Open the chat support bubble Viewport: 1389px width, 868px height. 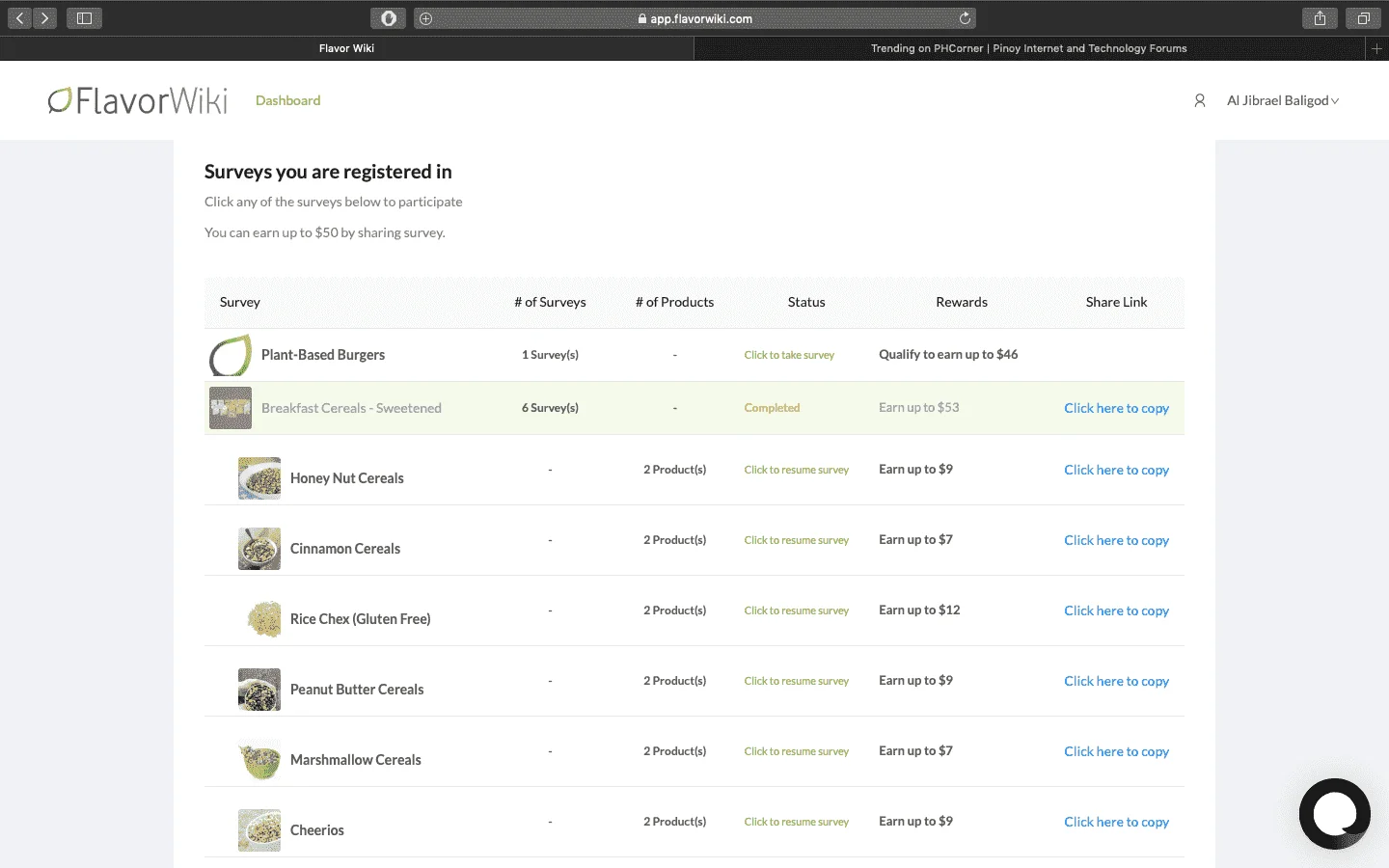coord(1335,814)
